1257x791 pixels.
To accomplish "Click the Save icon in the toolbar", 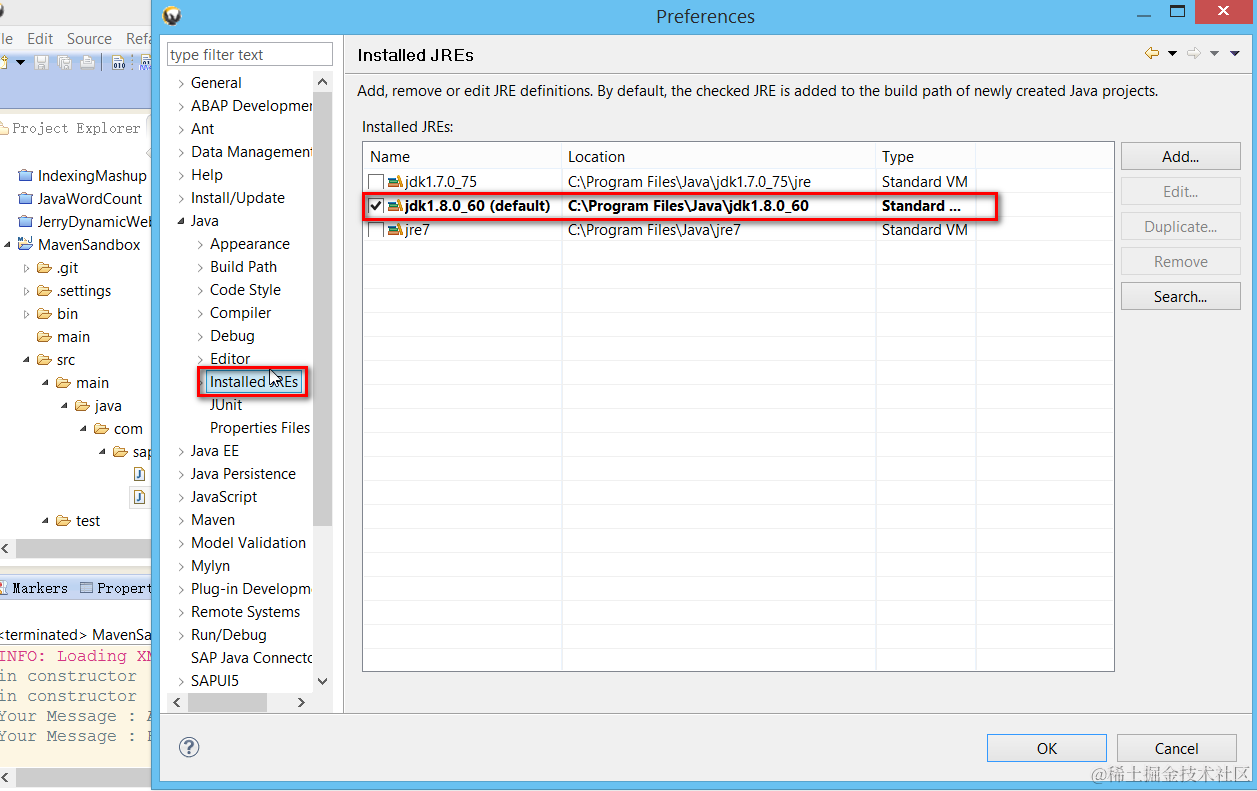I will 42,62.
